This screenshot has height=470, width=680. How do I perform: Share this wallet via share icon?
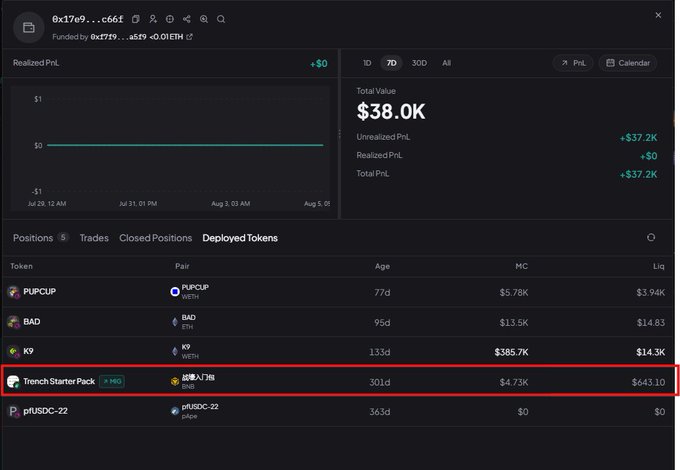(x=186, y=19)
